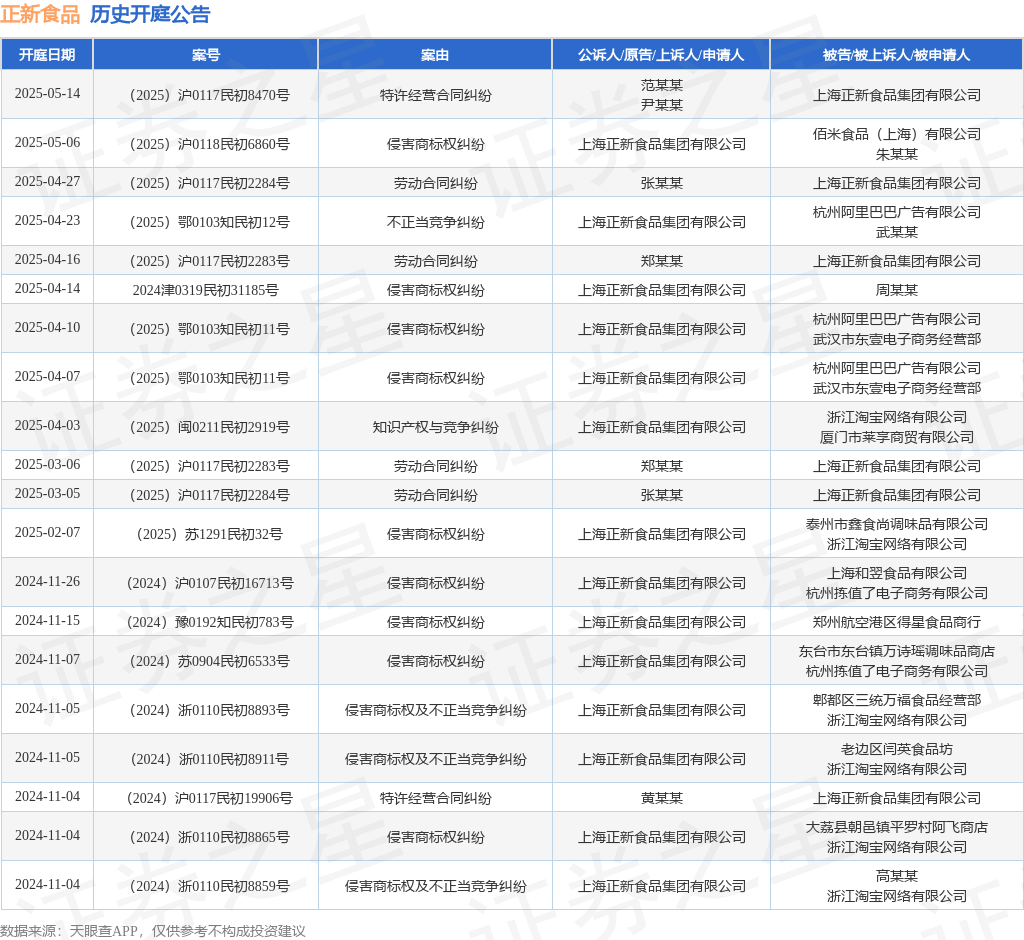Click defendant 佰米食品（上海）有限公司

point(897,135)
